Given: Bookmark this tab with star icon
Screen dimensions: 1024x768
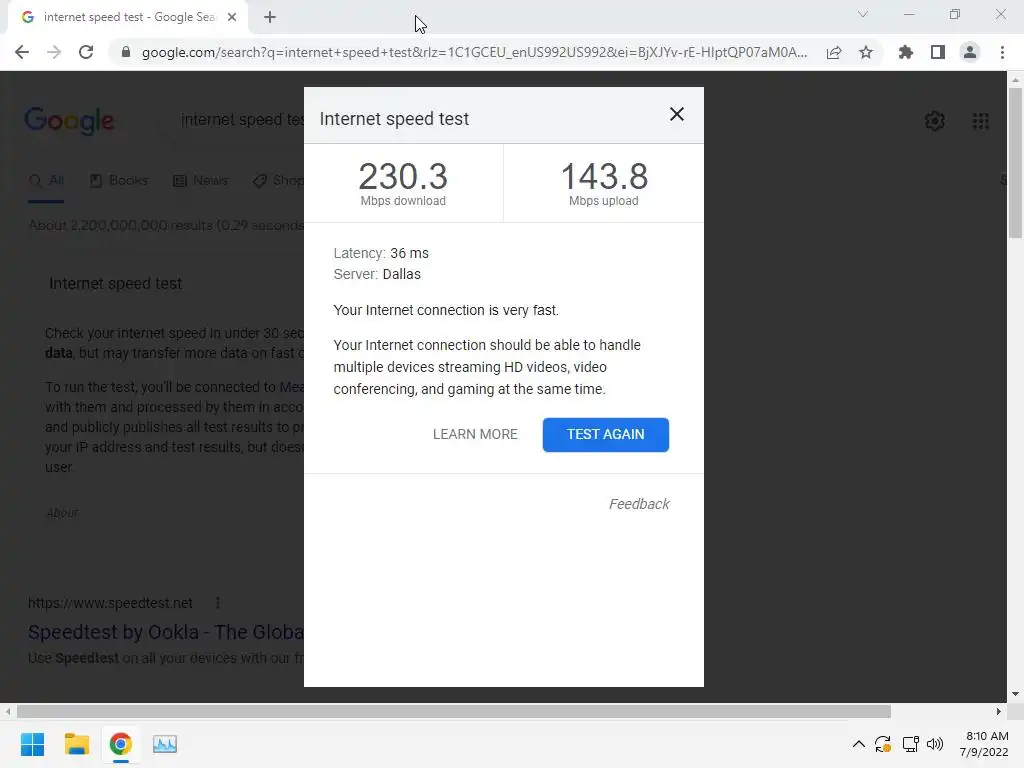Looking at the screenshot, I should click(x=865, y=52).
